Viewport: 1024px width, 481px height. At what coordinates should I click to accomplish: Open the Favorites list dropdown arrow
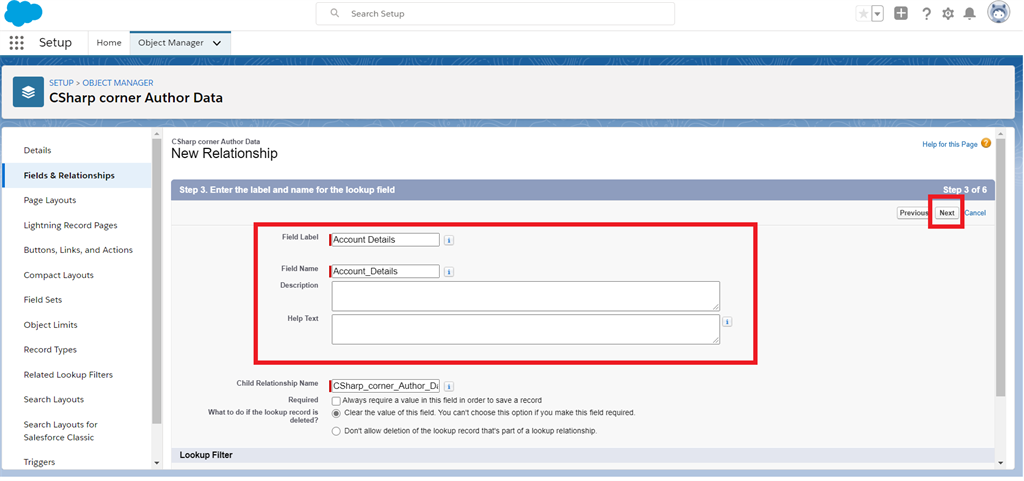coord(878,14)
